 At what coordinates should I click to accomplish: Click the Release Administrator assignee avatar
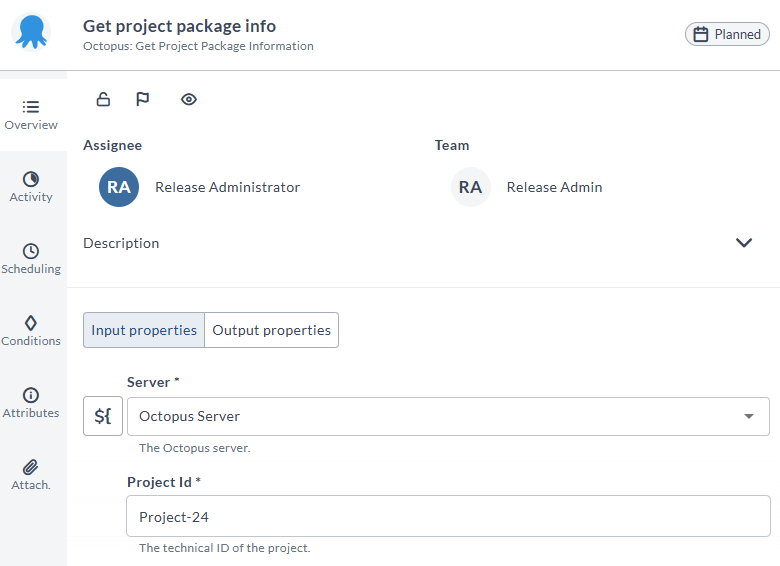119,187
